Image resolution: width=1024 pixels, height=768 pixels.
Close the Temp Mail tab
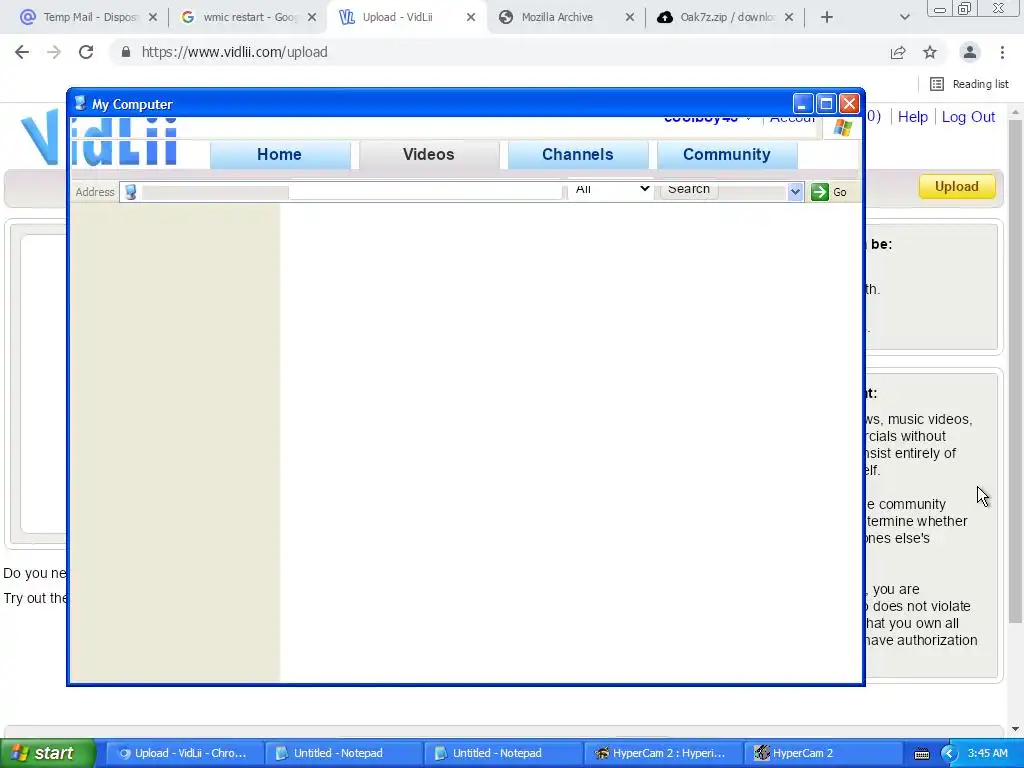tap(153, 18)
